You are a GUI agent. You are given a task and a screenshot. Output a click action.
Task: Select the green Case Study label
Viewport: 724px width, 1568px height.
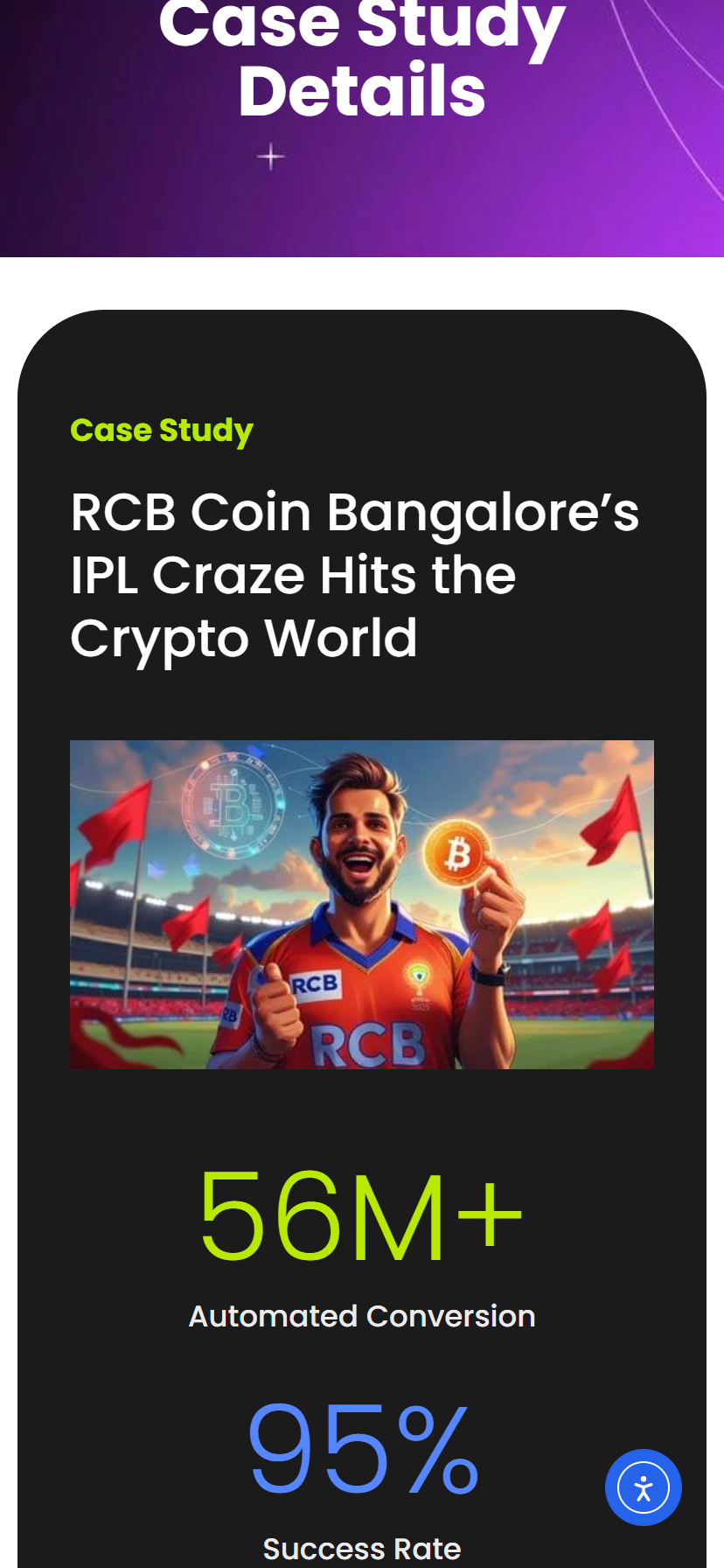pyautogui.click(x=162, y=430)
